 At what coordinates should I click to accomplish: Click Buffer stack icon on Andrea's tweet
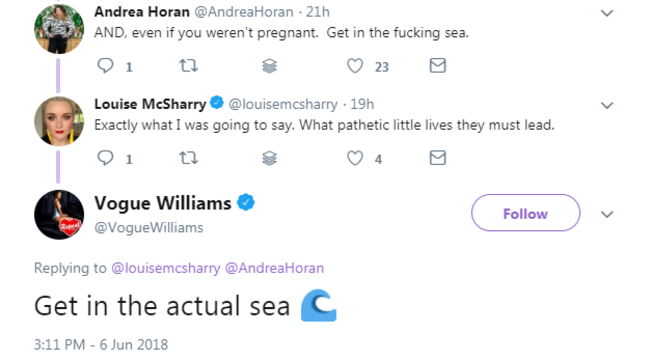[x=269, y=66]
